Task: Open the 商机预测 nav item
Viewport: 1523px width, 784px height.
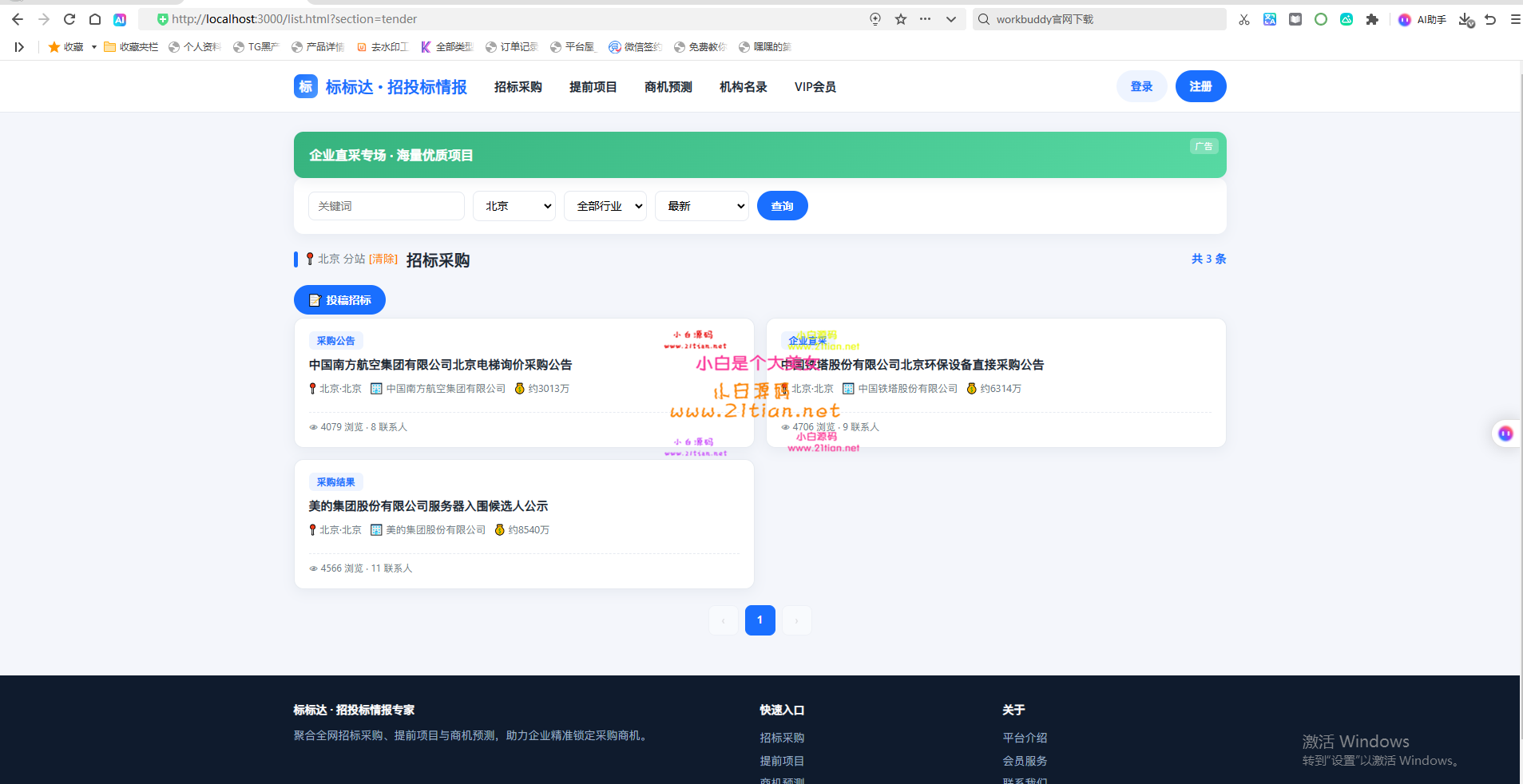Action: [x=668, y=87]
